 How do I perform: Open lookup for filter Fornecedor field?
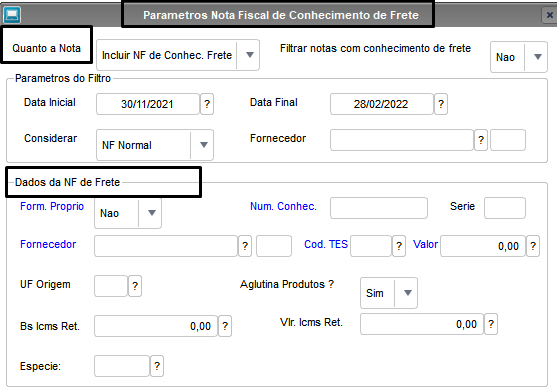click(481, 140)
